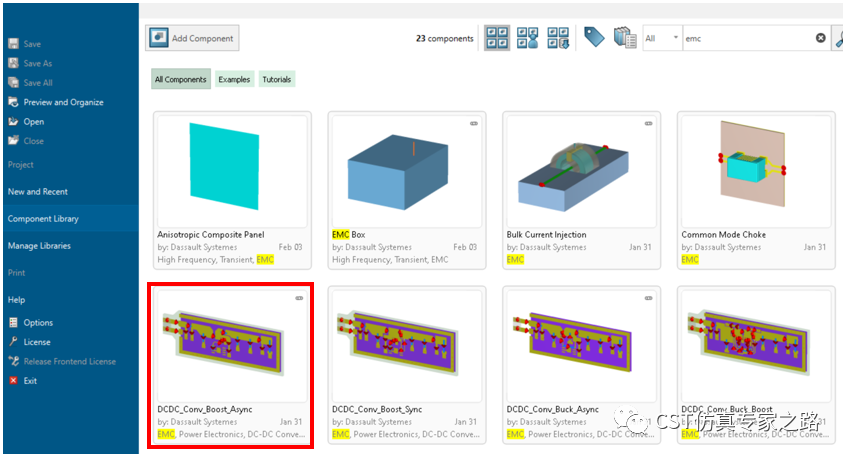Click the Save disk icon
This screenshot has width=847, height=459.
(x=14, y=44)
